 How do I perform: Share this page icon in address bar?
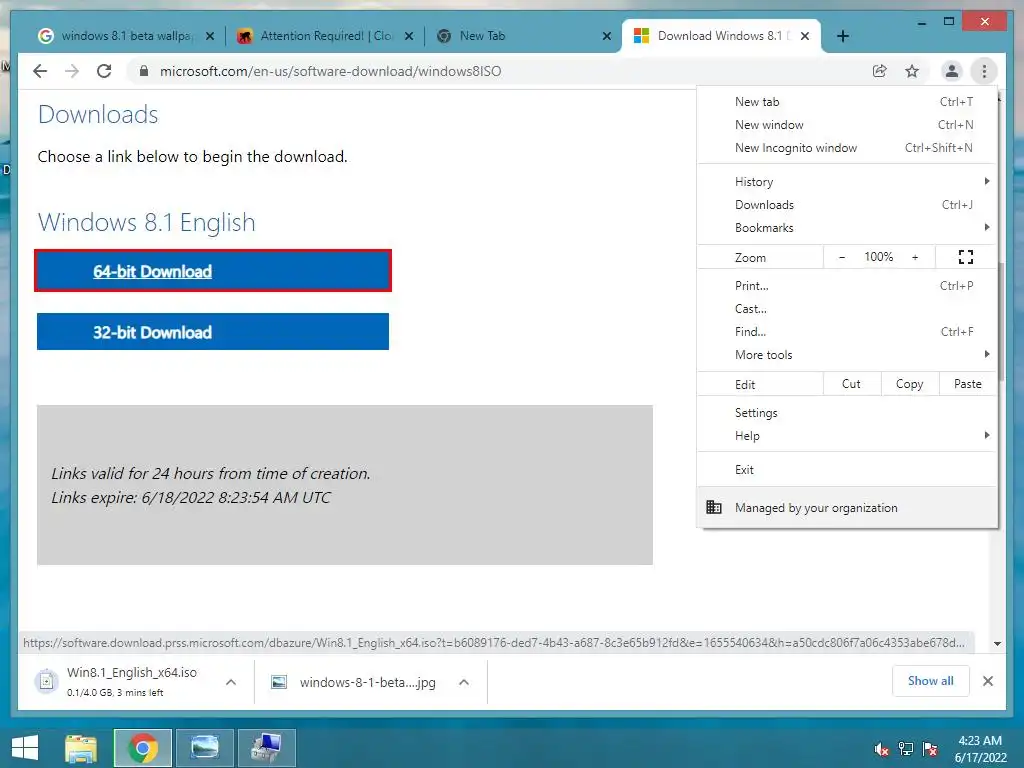tap(880, 71)
